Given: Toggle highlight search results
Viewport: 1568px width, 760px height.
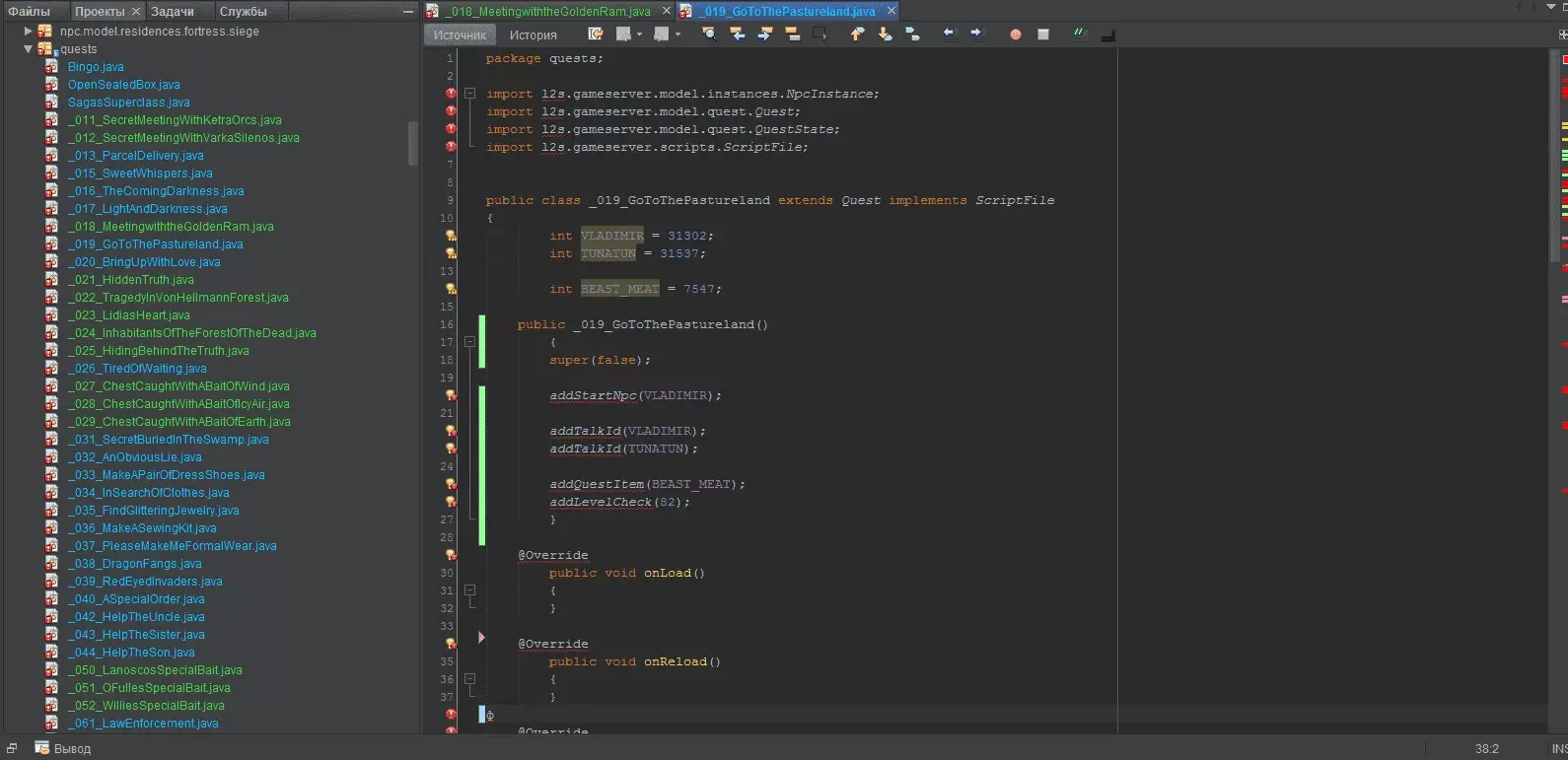Looking at the screenshot, I should (x=792, y=35).
